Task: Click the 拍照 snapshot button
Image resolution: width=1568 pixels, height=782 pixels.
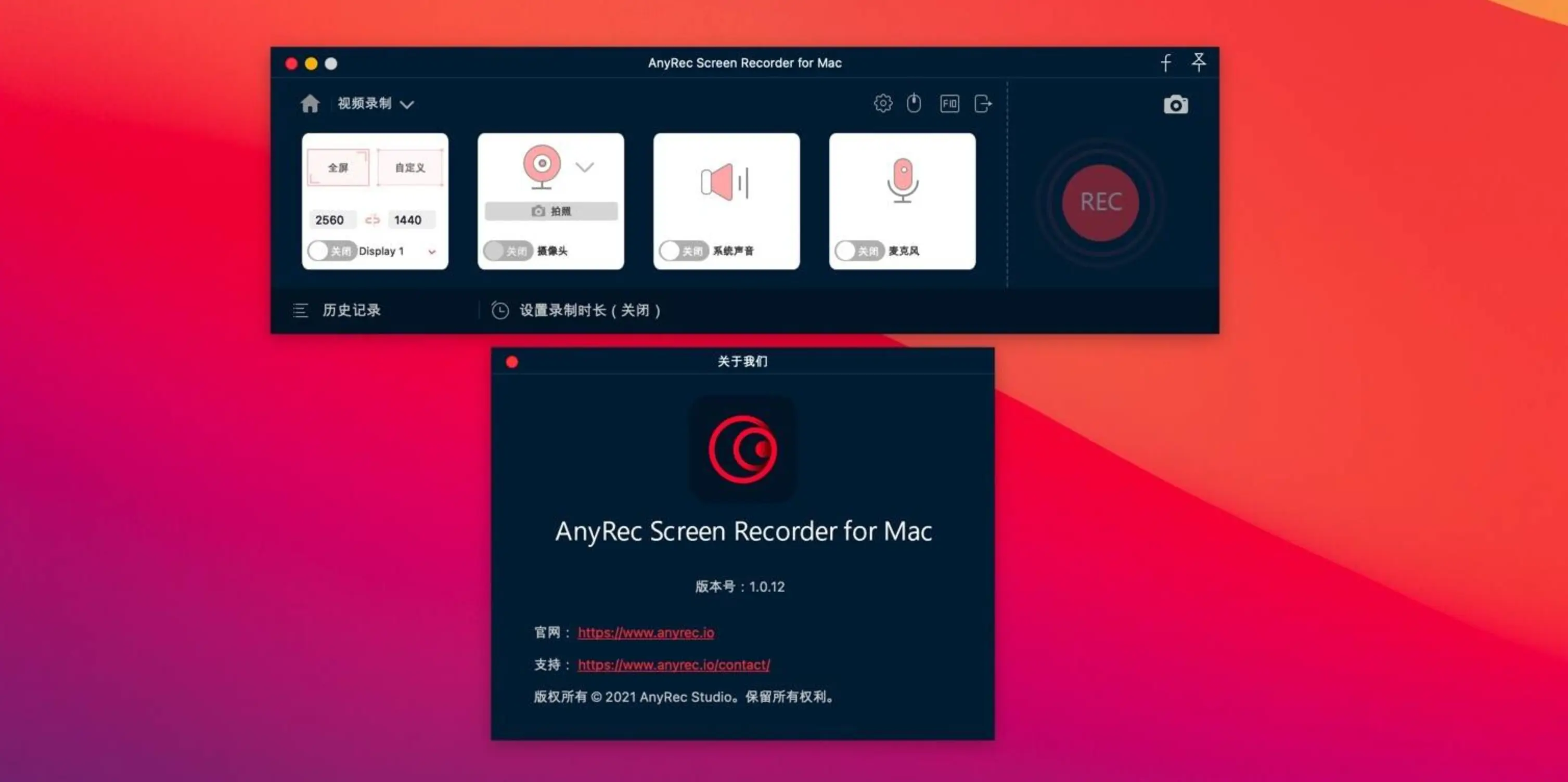Action: (551, 211)
